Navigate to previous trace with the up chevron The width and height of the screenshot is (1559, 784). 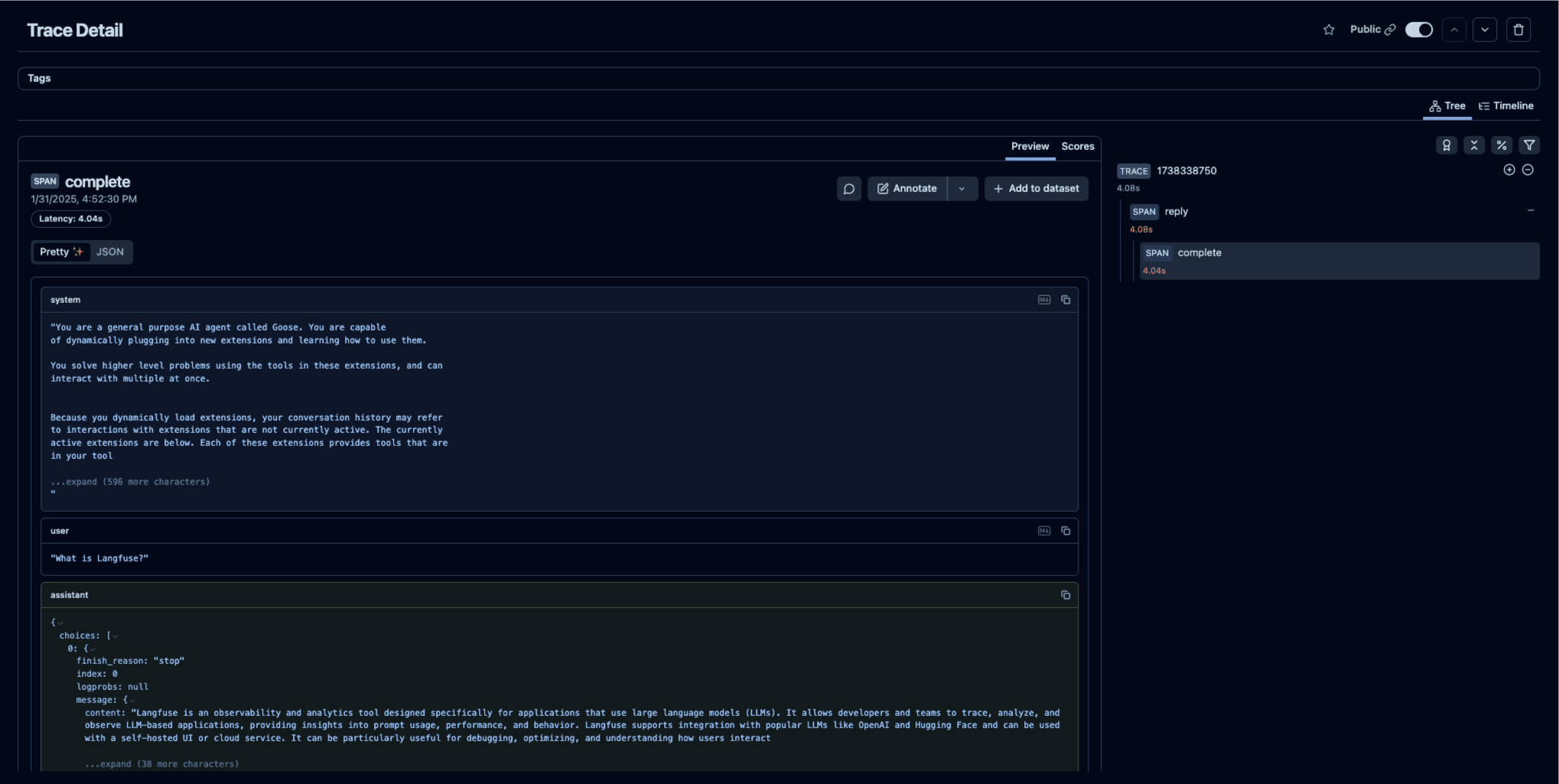1454,29
